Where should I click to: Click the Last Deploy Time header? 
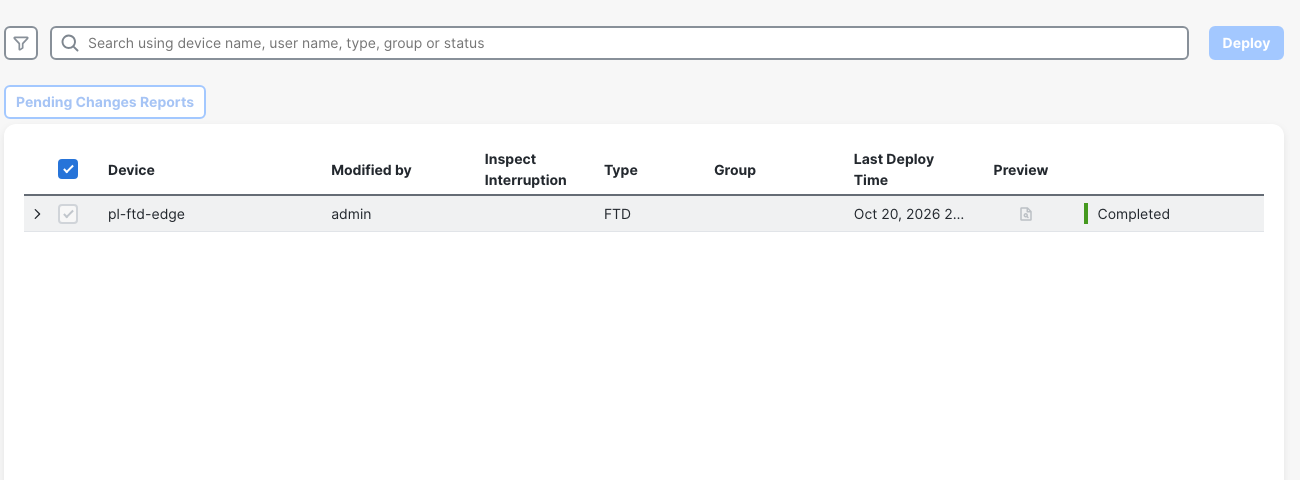894,170
